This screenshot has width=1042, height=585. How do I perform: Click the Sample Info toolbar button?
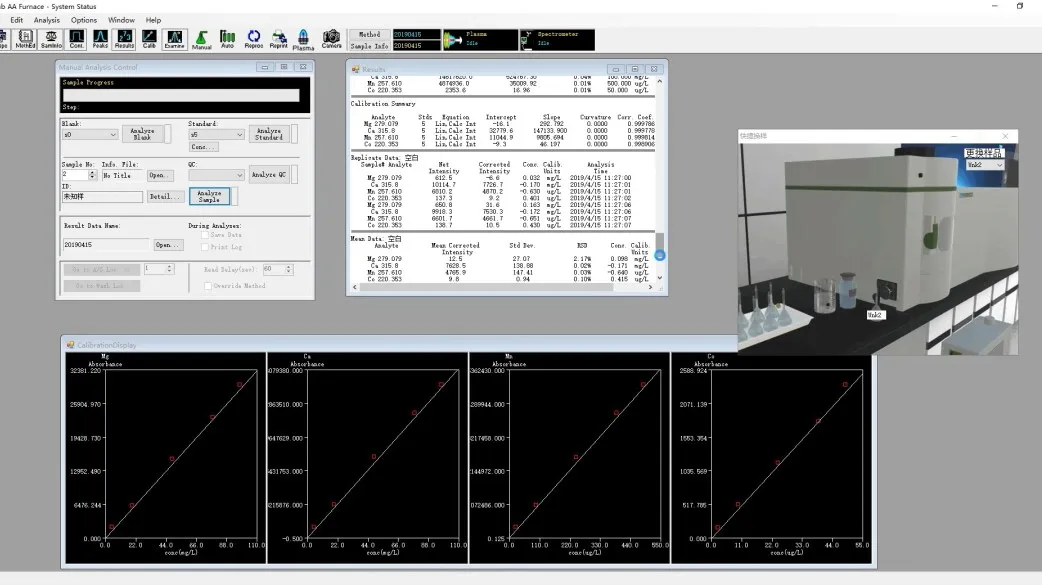point(369,46)
